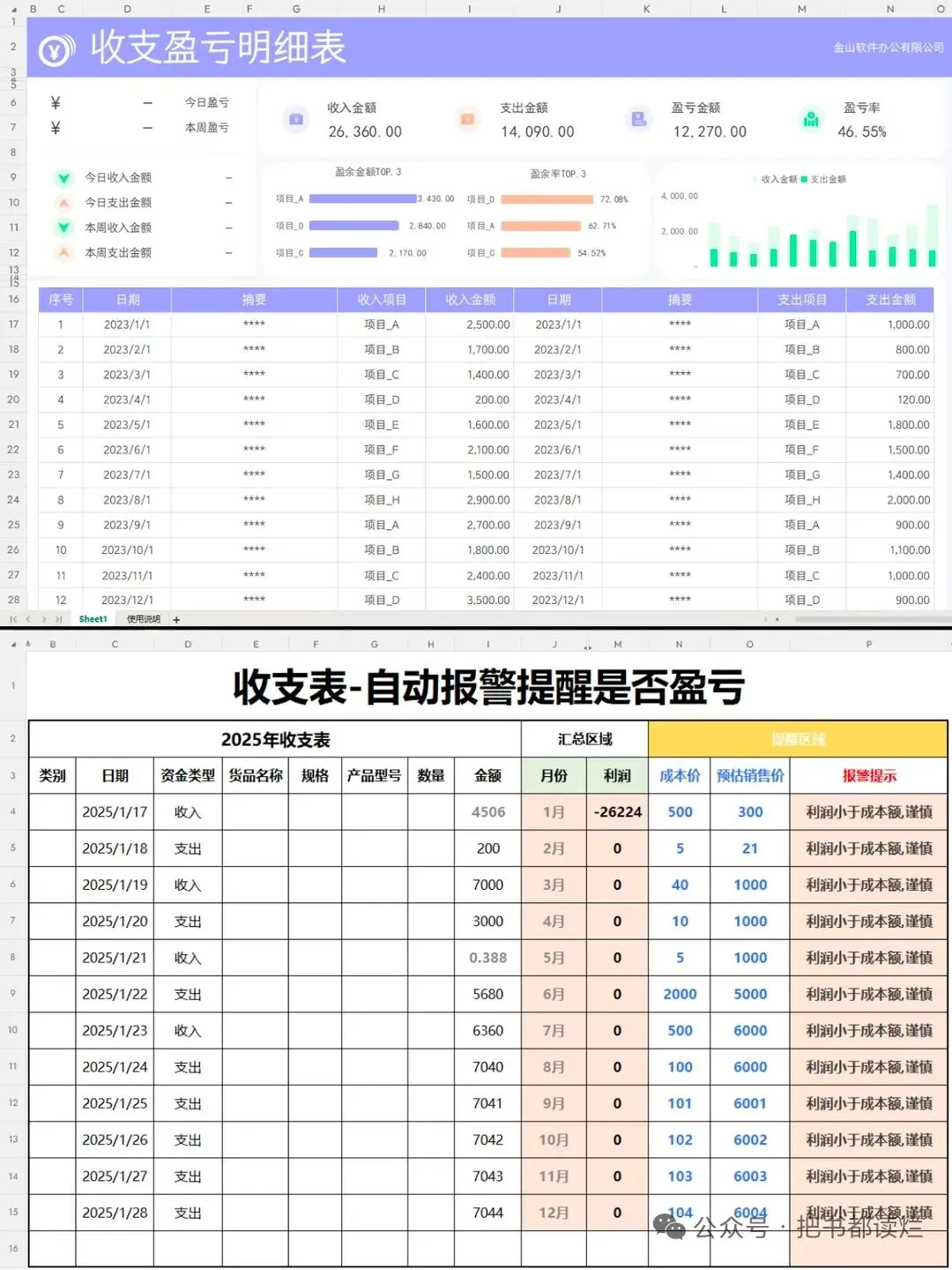Click the purple 盈亏金额 icon

[639, 119]
